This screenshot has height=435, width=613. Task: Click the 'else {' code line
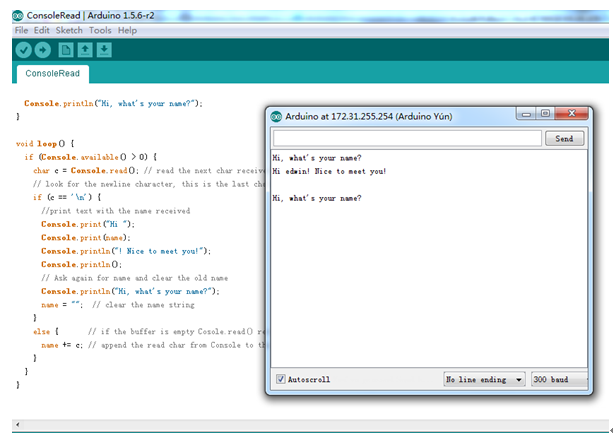coord(46,332)
